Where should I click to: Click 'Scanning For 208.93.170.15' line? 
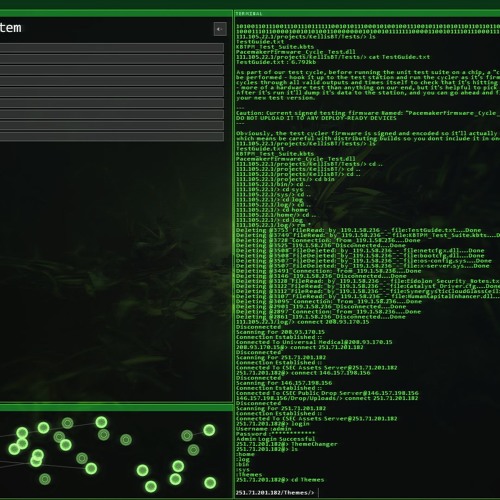pos(280,332)
